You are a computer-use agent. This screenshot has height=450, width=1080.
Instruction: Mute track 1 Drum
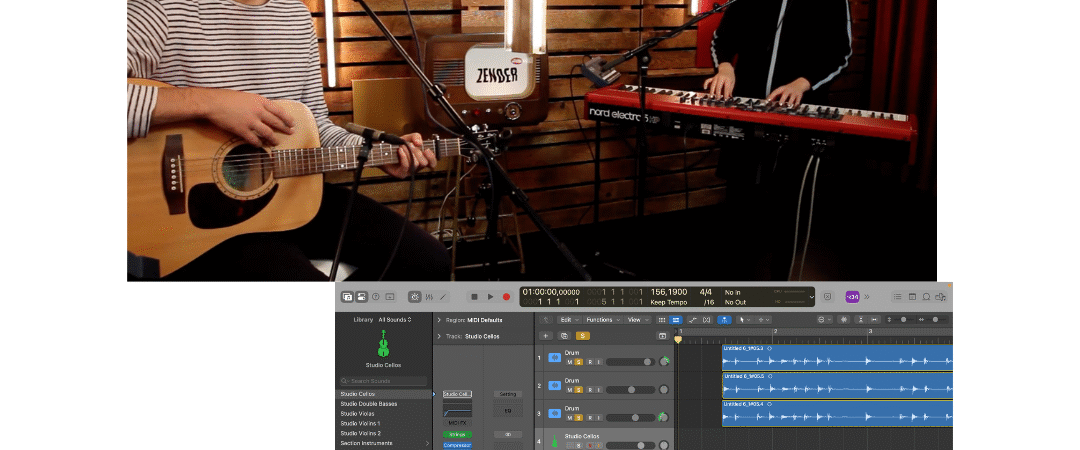pyautogui.click(x=570, y=362)
